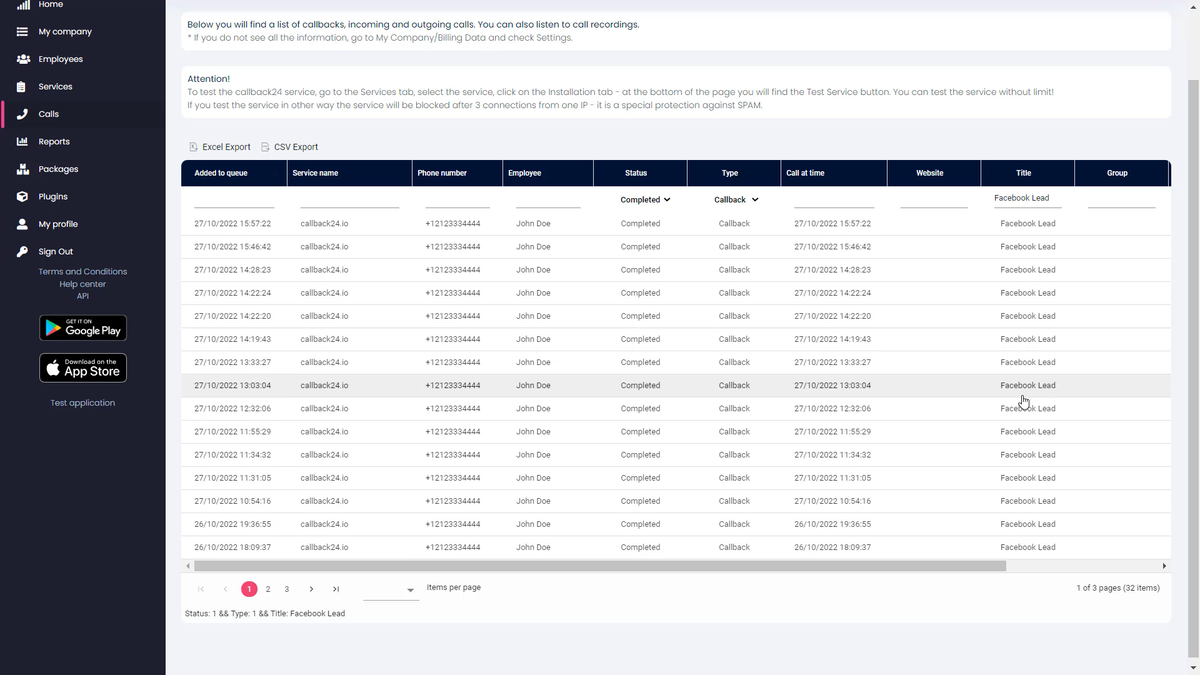The image size is (1200, 675).
Task: Open Reports chart icon in sidebar
Action: [22, 142]
